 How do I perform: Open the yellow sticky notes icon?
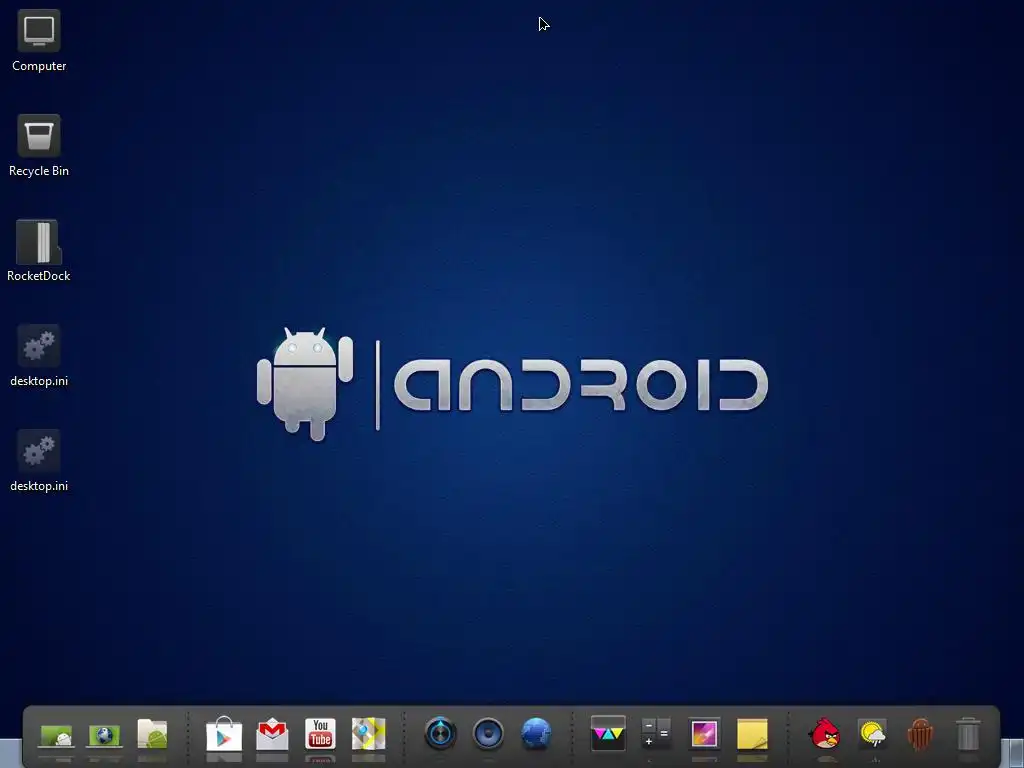point(752,734)
